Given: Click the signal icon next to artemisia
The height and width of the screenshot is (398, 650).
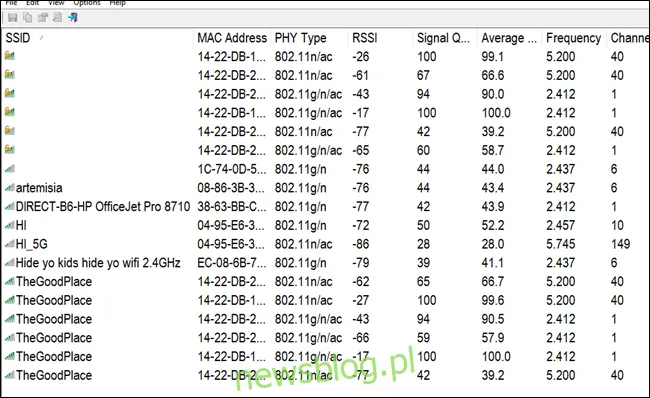Looking at the screenshot, I should pos(10,188).
